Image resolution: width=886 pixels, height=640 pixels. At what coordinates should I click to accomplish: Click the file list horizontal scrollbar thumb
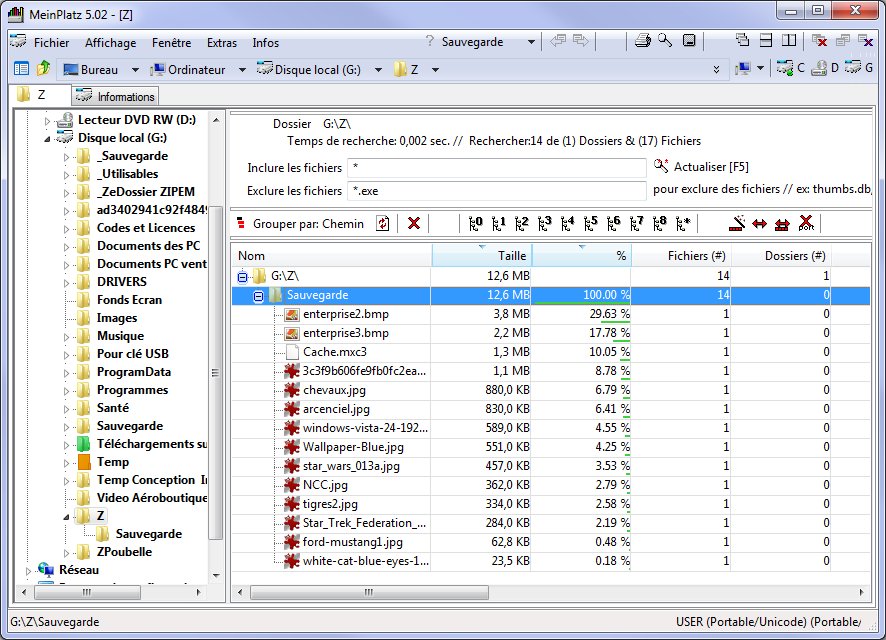(369, 592)
